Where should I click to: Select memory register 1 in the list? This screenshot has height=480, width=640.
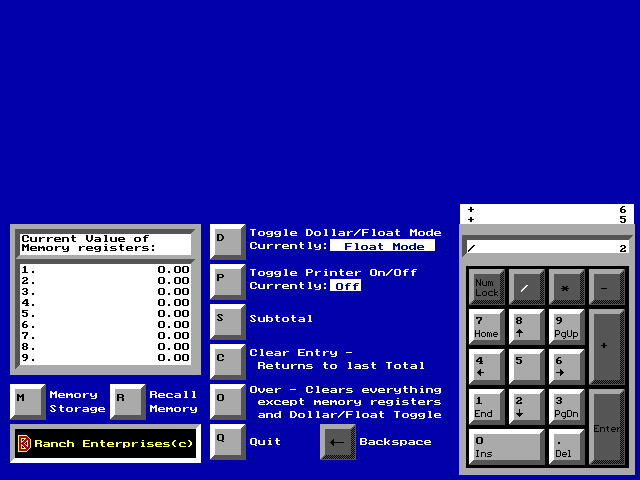[x=105, y=269]
